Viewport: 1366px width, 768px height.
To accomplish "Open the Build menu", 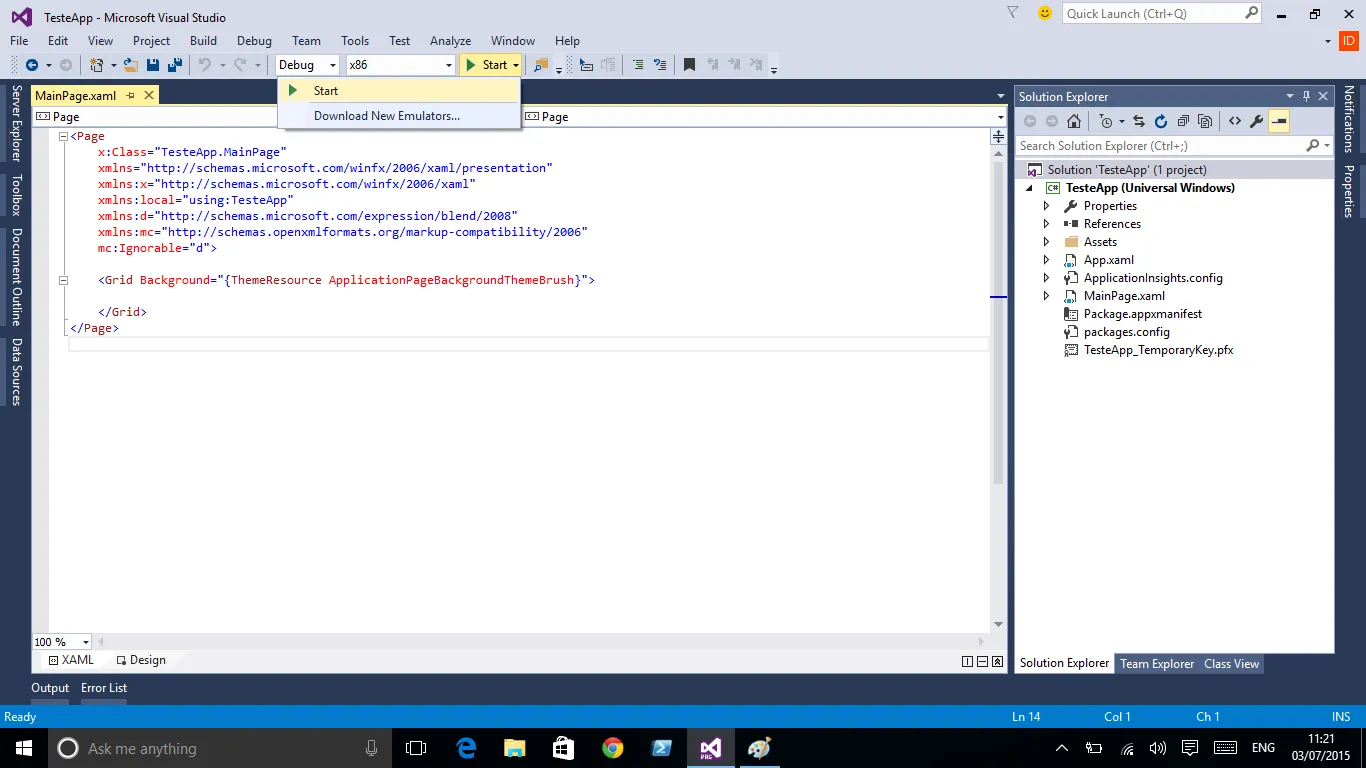I will [203, 41].
